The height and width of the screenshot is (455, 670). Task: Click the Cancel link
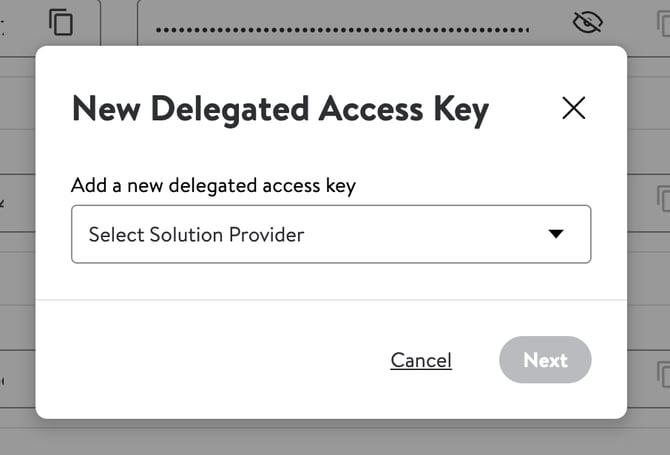point(421,360)
